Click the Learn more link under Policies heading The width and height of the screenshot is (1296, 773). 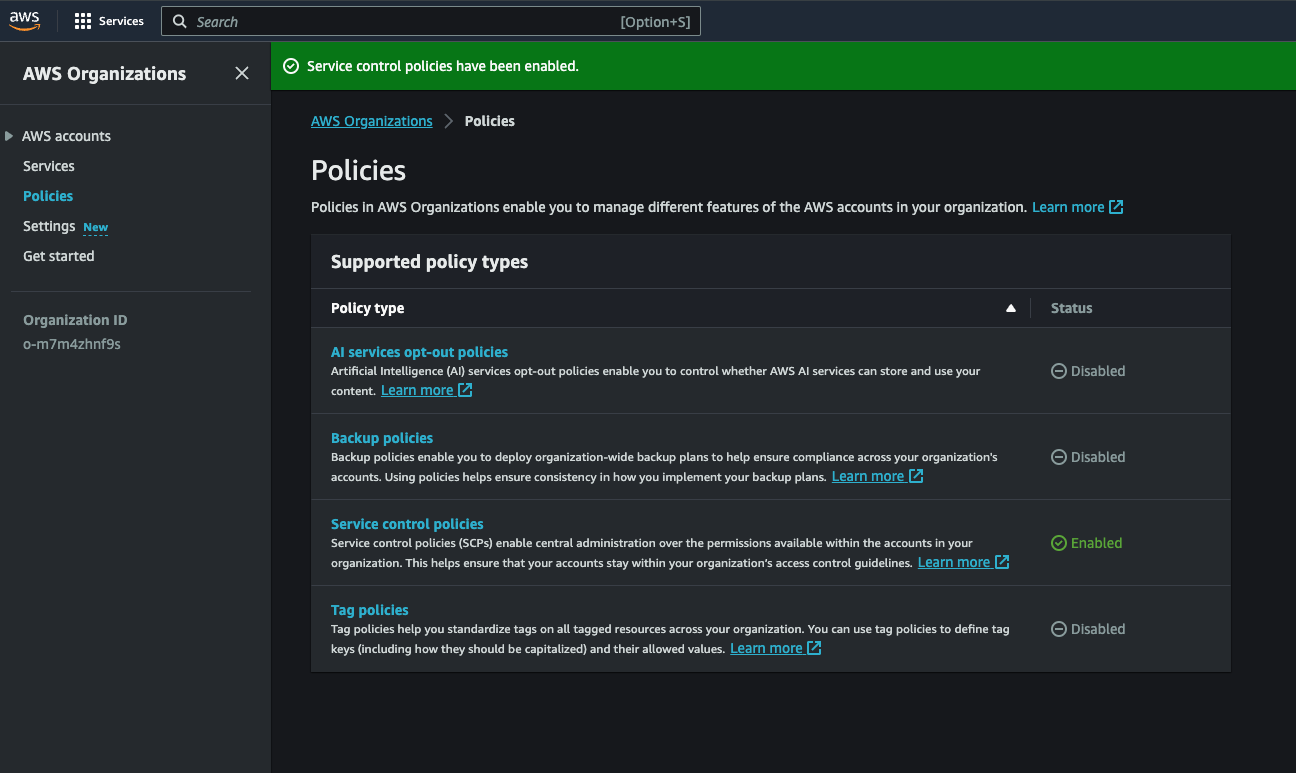1068,207
